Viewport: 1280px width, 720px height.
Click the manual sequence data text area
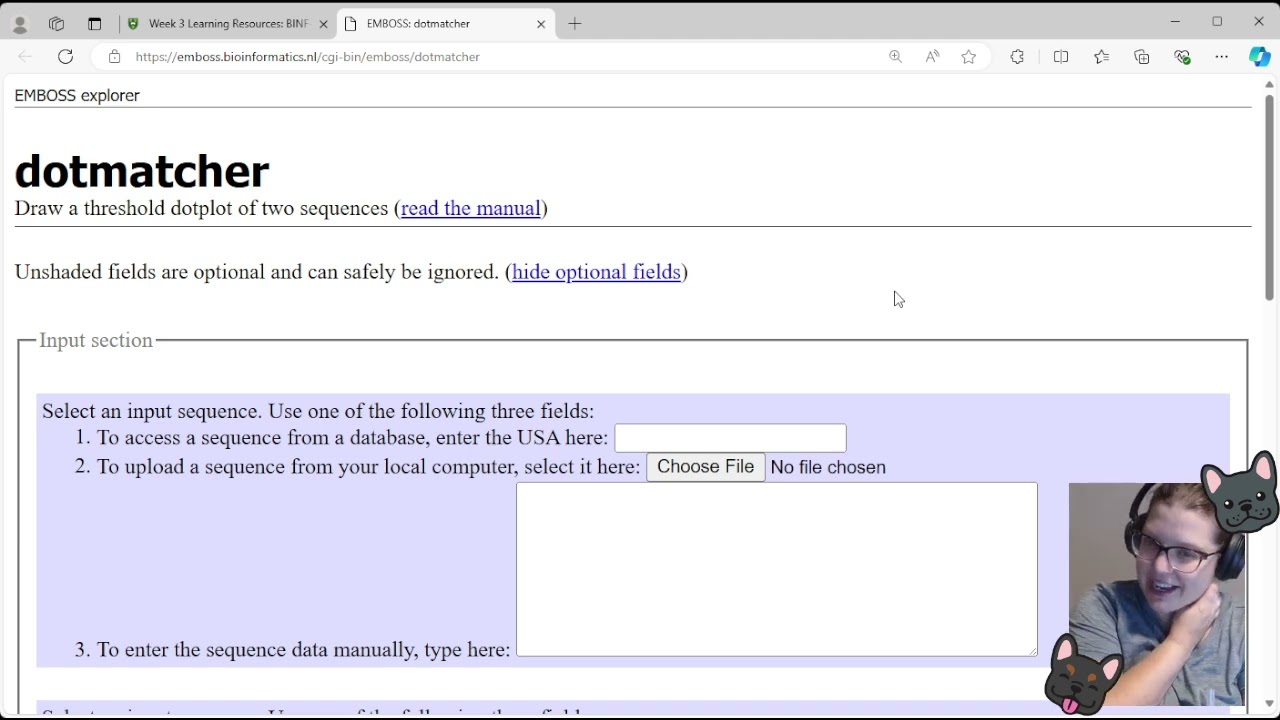pos(777,570)
